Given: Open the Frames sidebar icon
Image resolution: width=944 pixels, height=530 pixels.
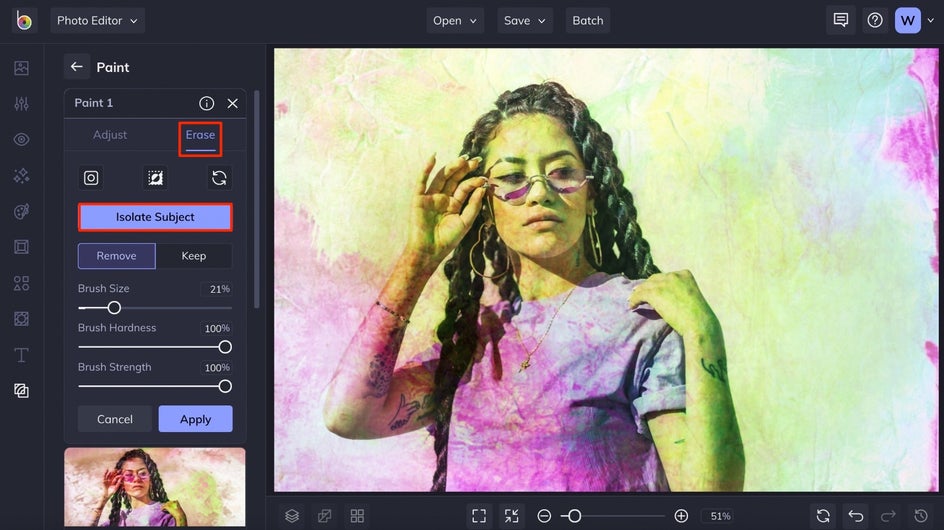Looking at the screenshot, I should (x=21, y=247).
